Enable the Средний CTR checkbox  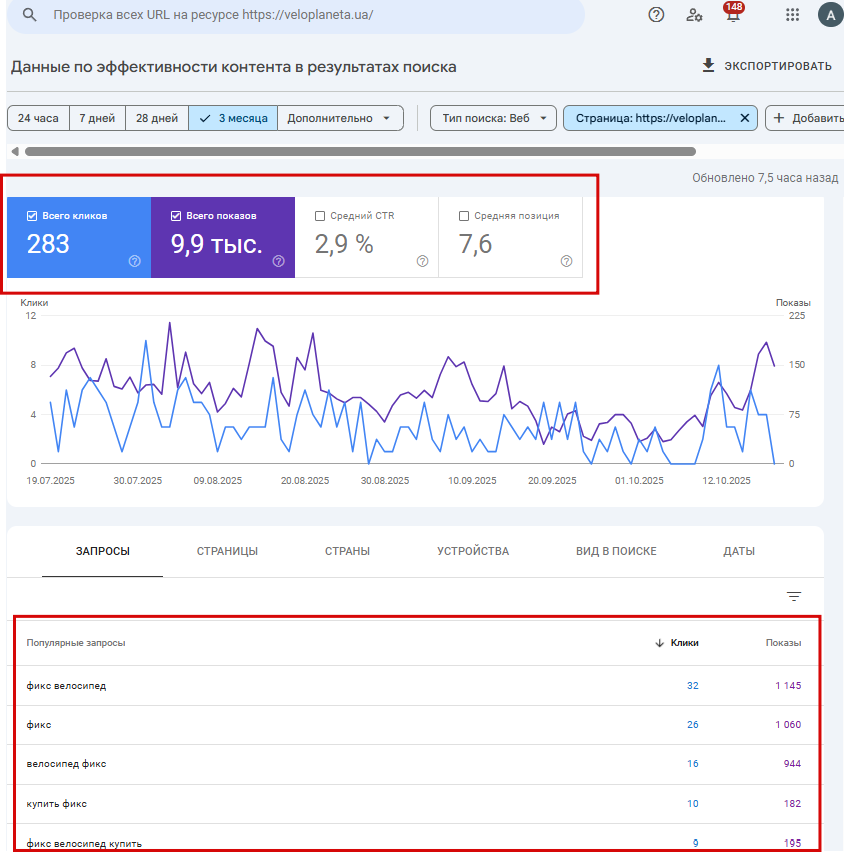[x=320, y=216]
